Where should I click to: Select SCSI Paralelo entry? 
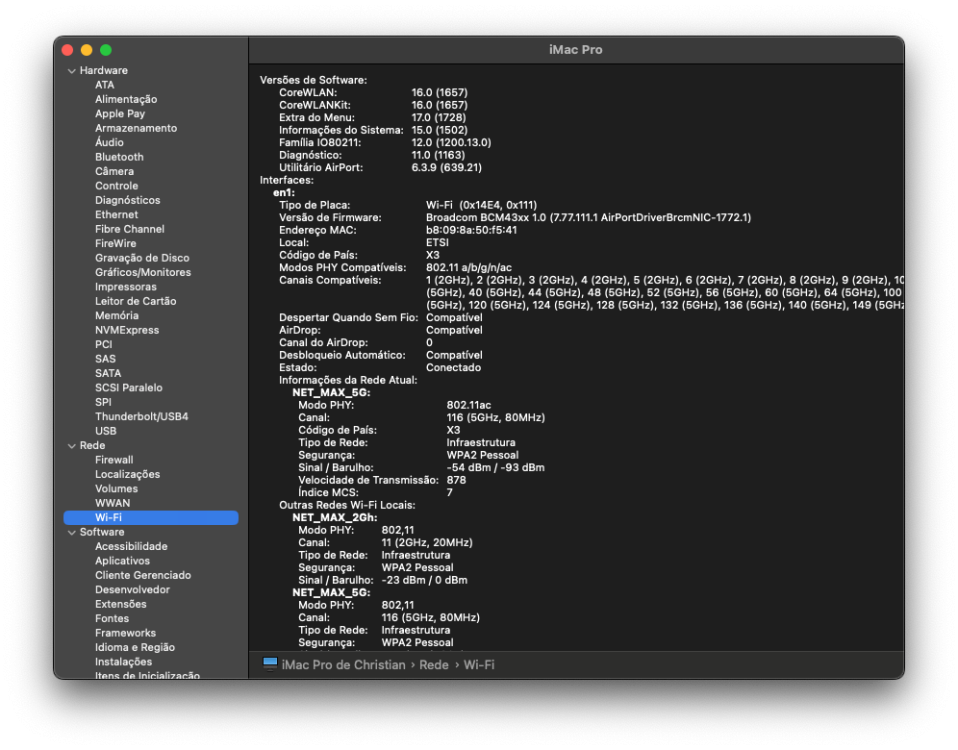(x=128, y=388)
